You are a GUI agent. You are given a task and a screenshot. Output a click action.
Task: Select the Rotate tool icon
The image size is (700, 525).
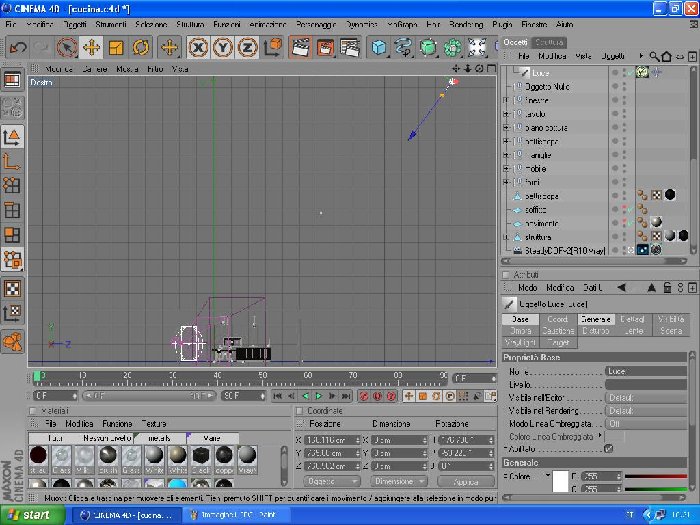tap(141, 47)
